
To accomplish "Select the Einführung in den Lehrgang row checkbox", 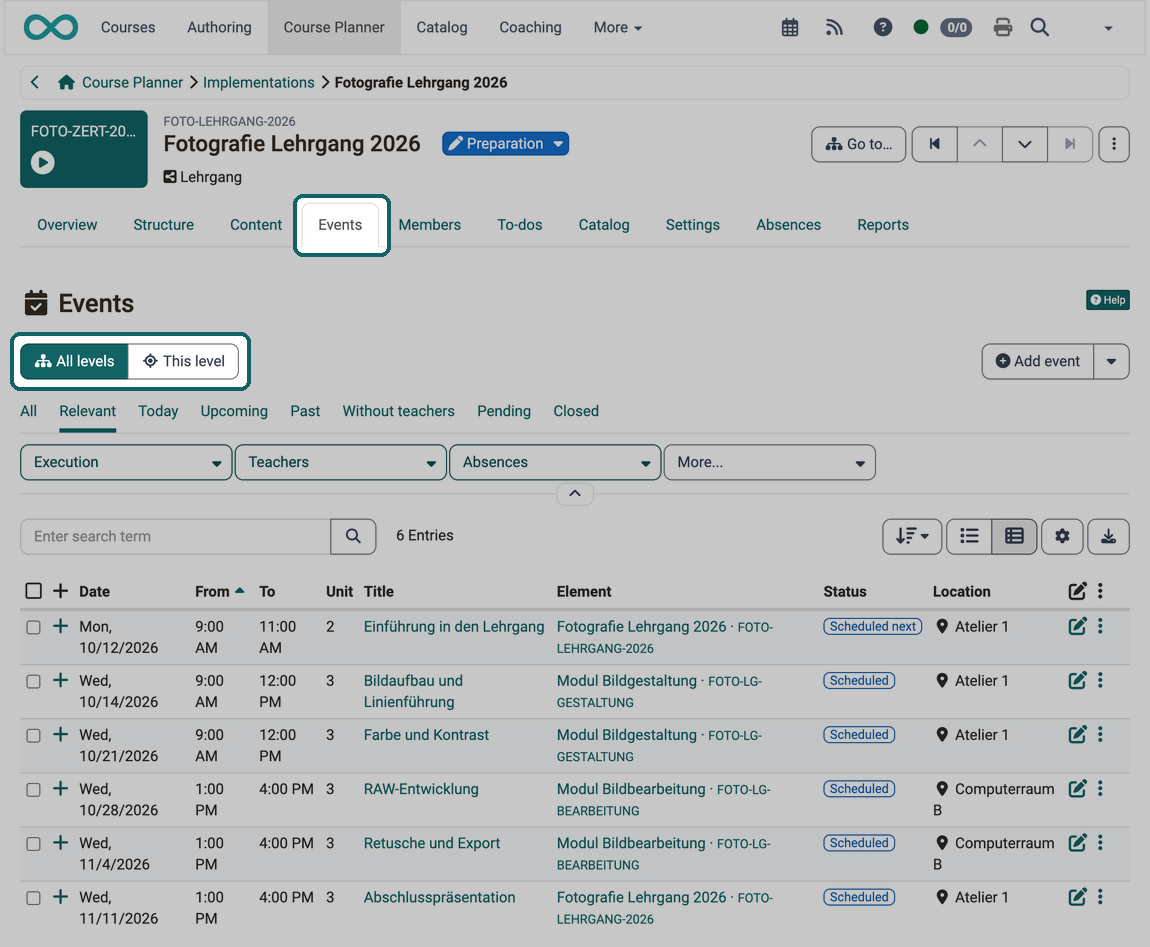I will pyautogui.click(x=34, y=627).
